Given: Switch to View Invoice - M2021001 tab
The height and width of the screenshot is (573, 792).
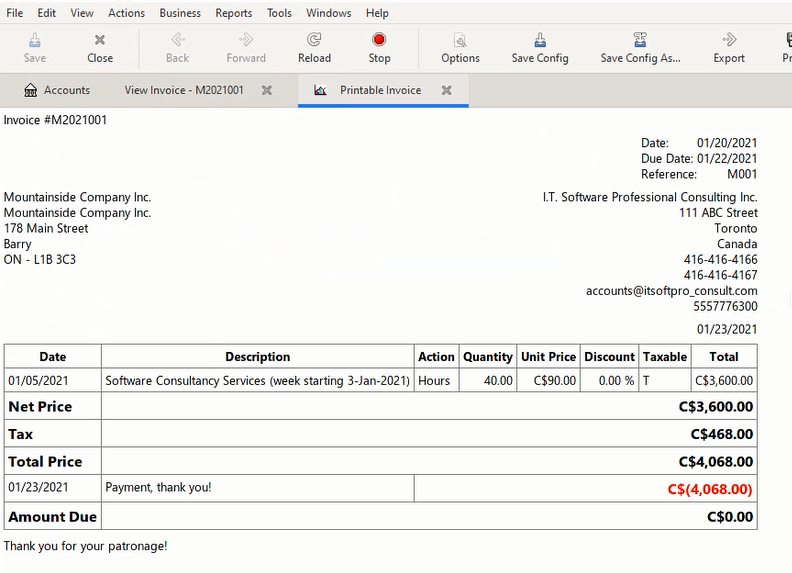Looking at the screenshot, I should (184, 90).
